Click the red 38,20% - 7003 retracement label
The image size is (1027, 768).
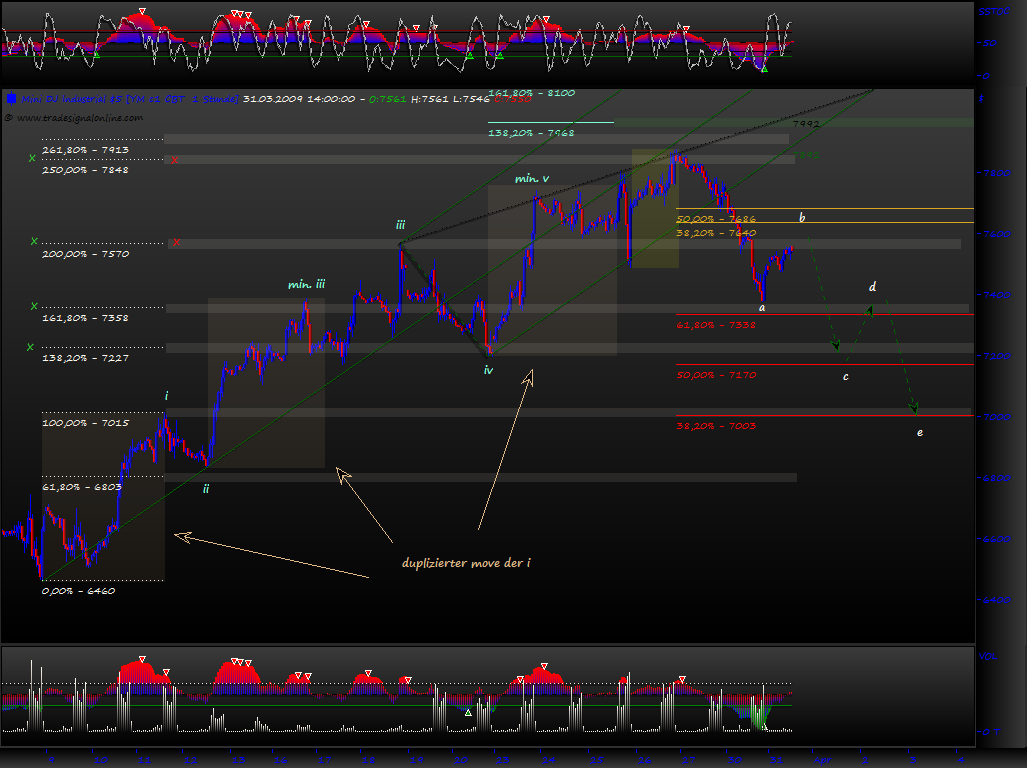(x=716, y=426)
